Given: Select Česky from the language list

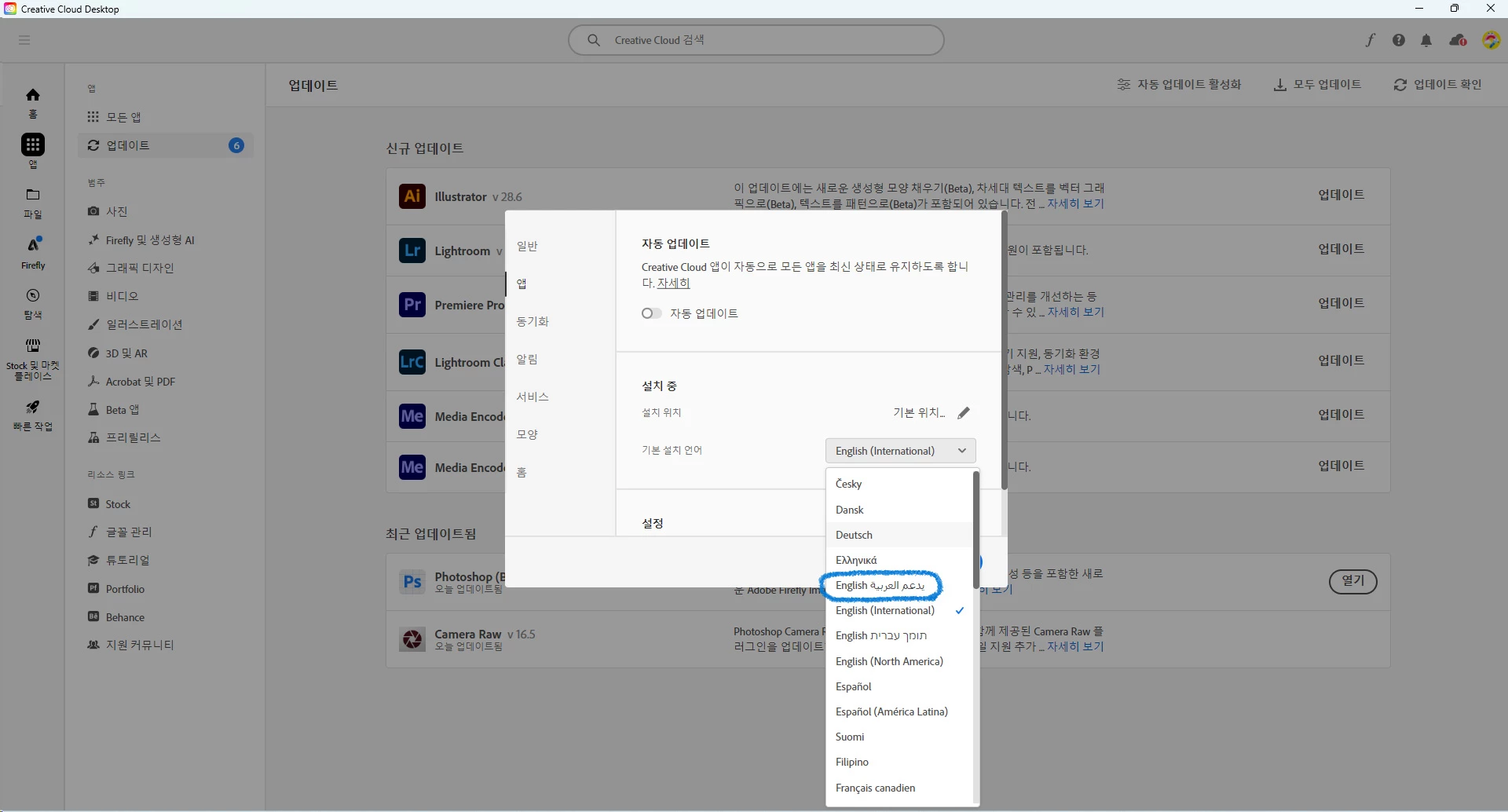Looking at the screenshot, I should click(899, 484).
